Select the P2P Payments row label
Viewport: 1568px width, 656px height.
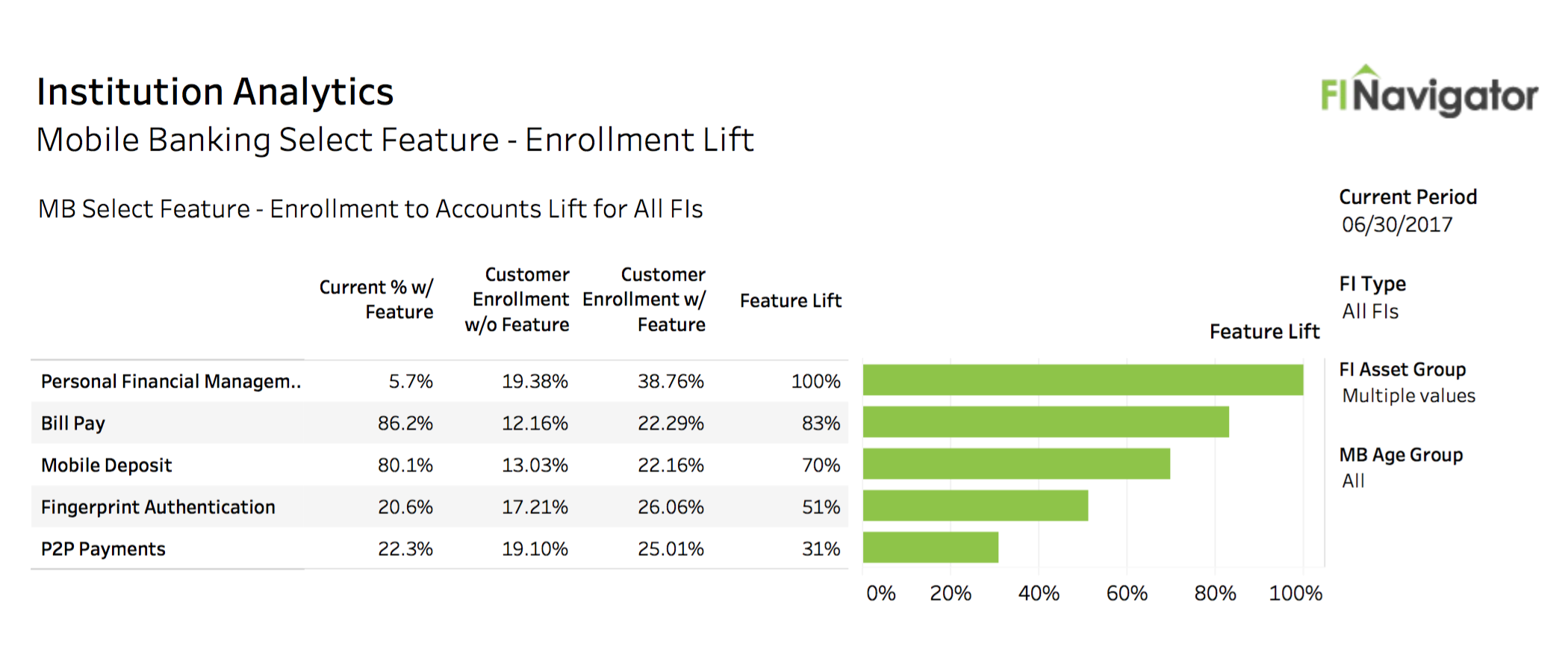click(103, 548)
